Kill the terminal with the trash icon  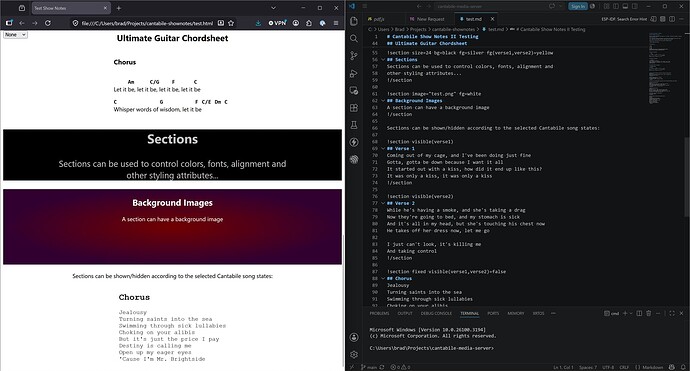[x=649, y=313]
